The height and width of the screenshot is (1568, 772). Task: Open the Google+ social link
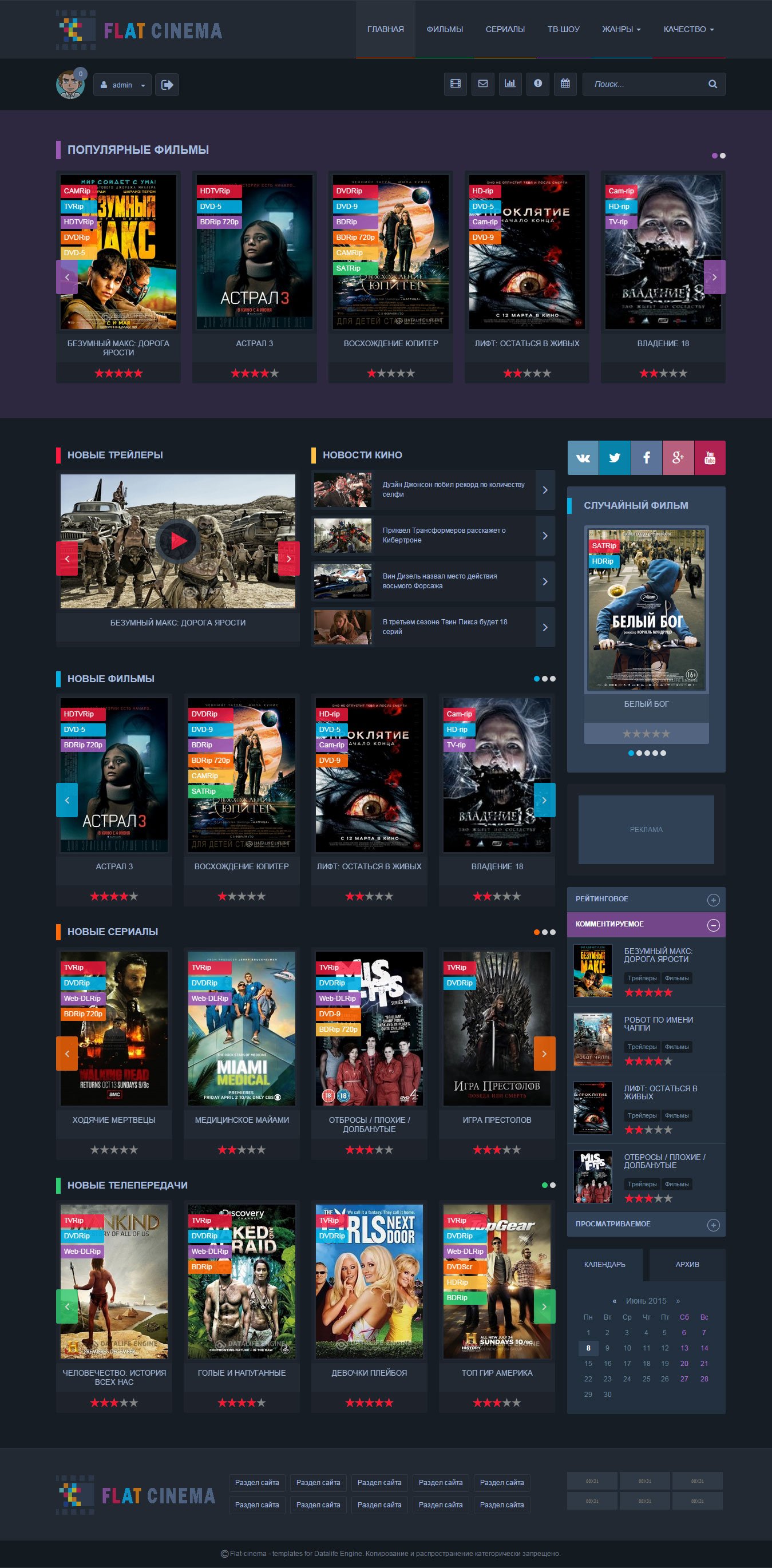click(x=678, y=458)
